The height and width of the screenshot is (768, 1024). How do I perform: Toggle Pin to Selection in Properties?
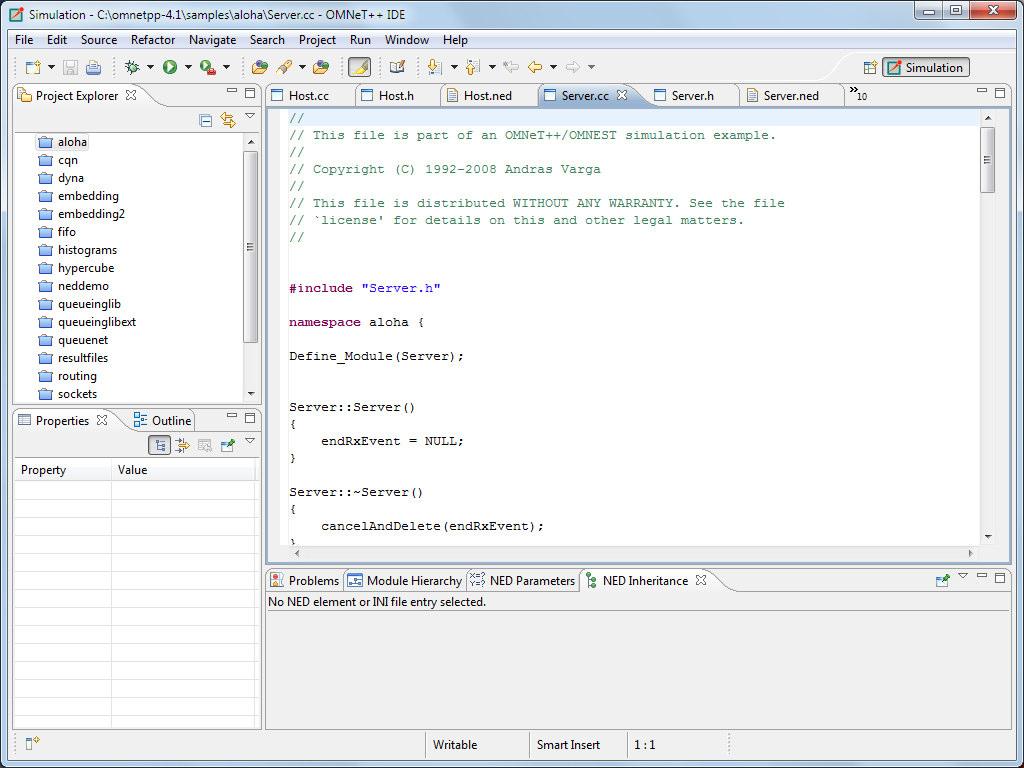[228, 445]
